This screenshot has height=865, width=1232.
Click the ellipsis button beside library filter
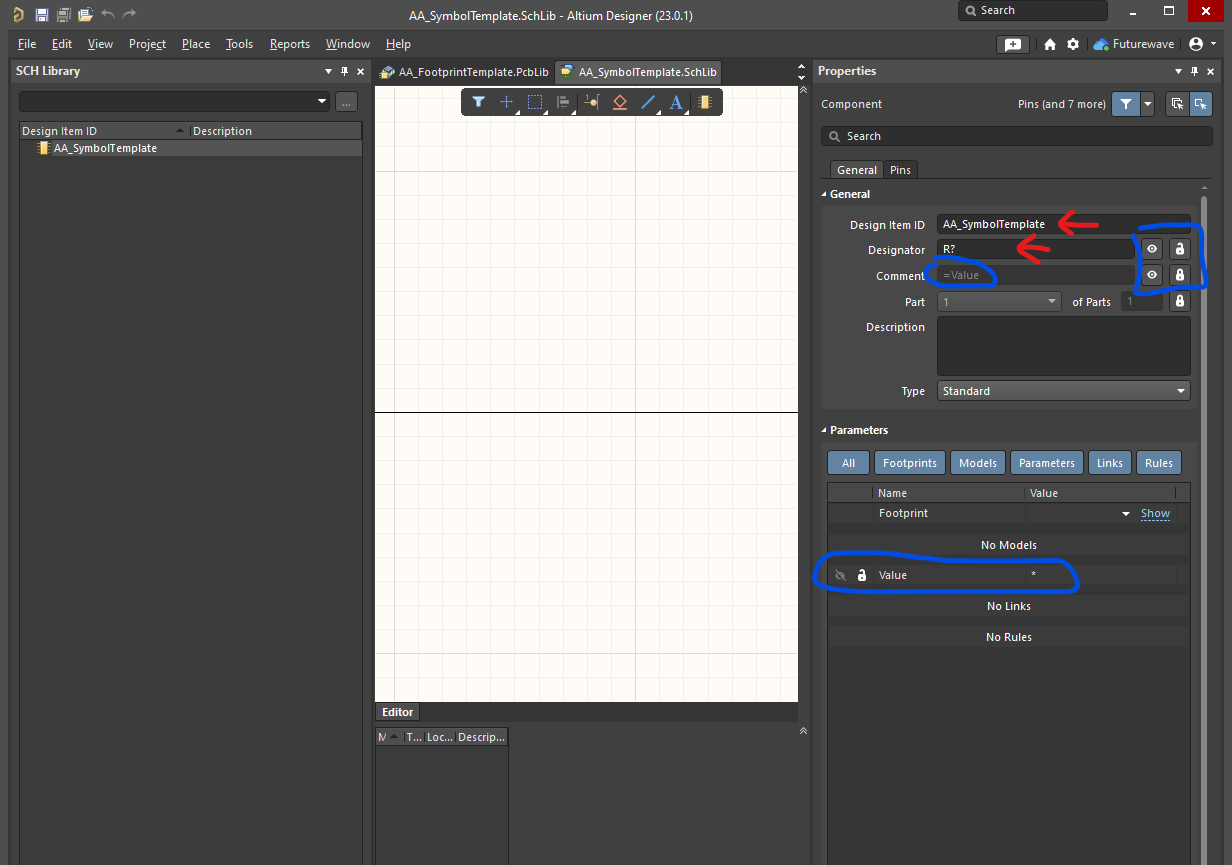click(346, 101)
